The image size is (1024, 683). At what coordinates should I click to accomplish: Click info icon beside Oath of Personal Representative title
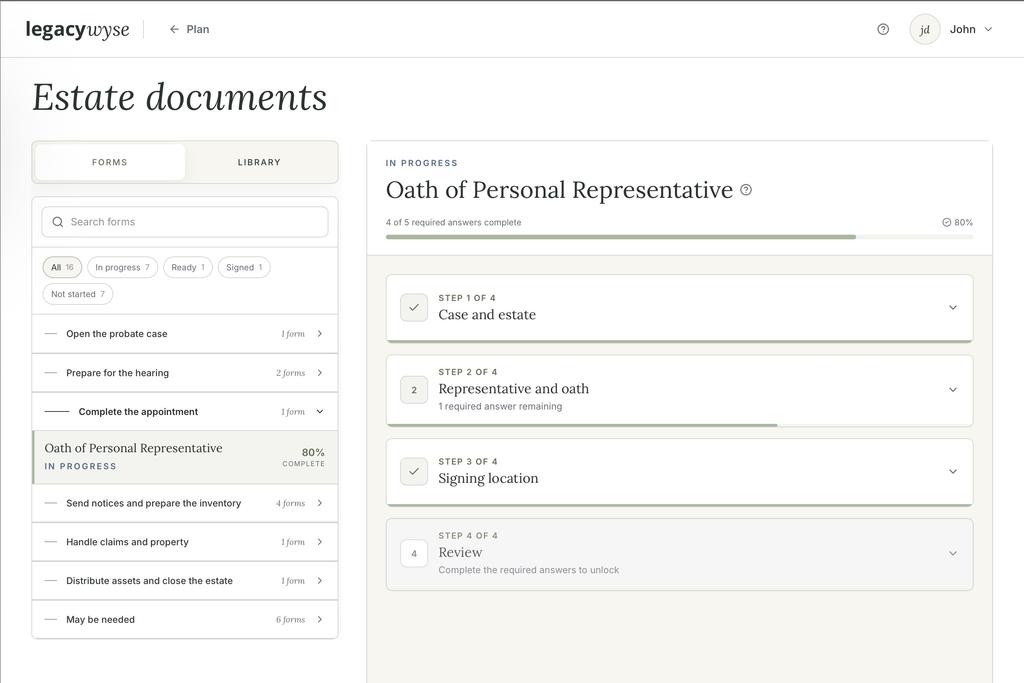[746, 190]
